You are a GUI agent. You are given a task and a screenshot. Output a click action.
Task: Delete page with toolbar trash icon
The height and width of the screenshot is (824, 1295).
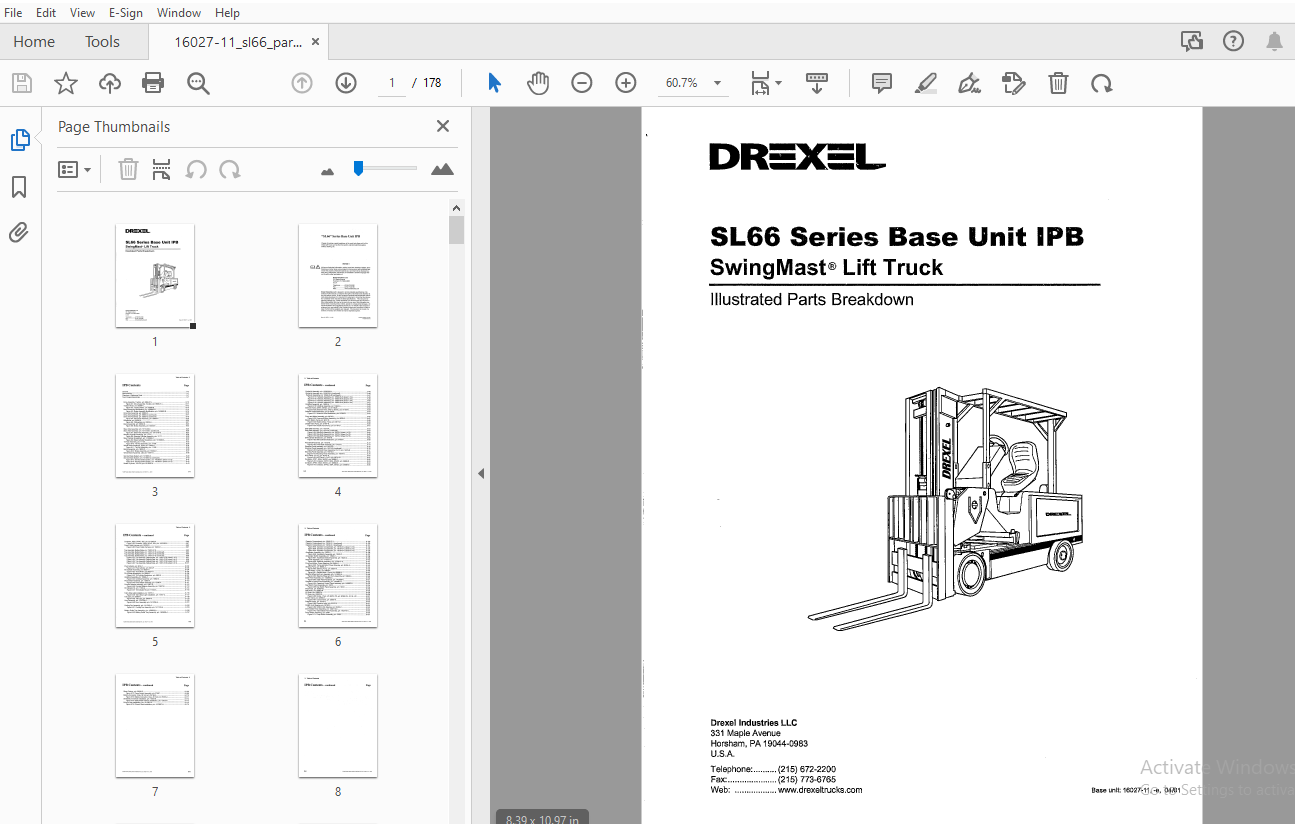(x=1058, y=83)
